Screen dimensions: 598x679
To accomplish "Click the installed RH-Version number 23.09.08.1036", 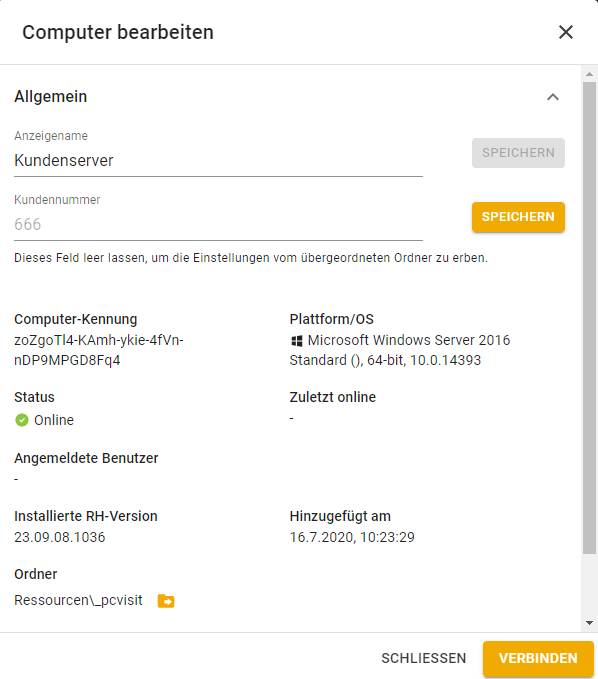I will pyautogui.click(x=60, y=537).
